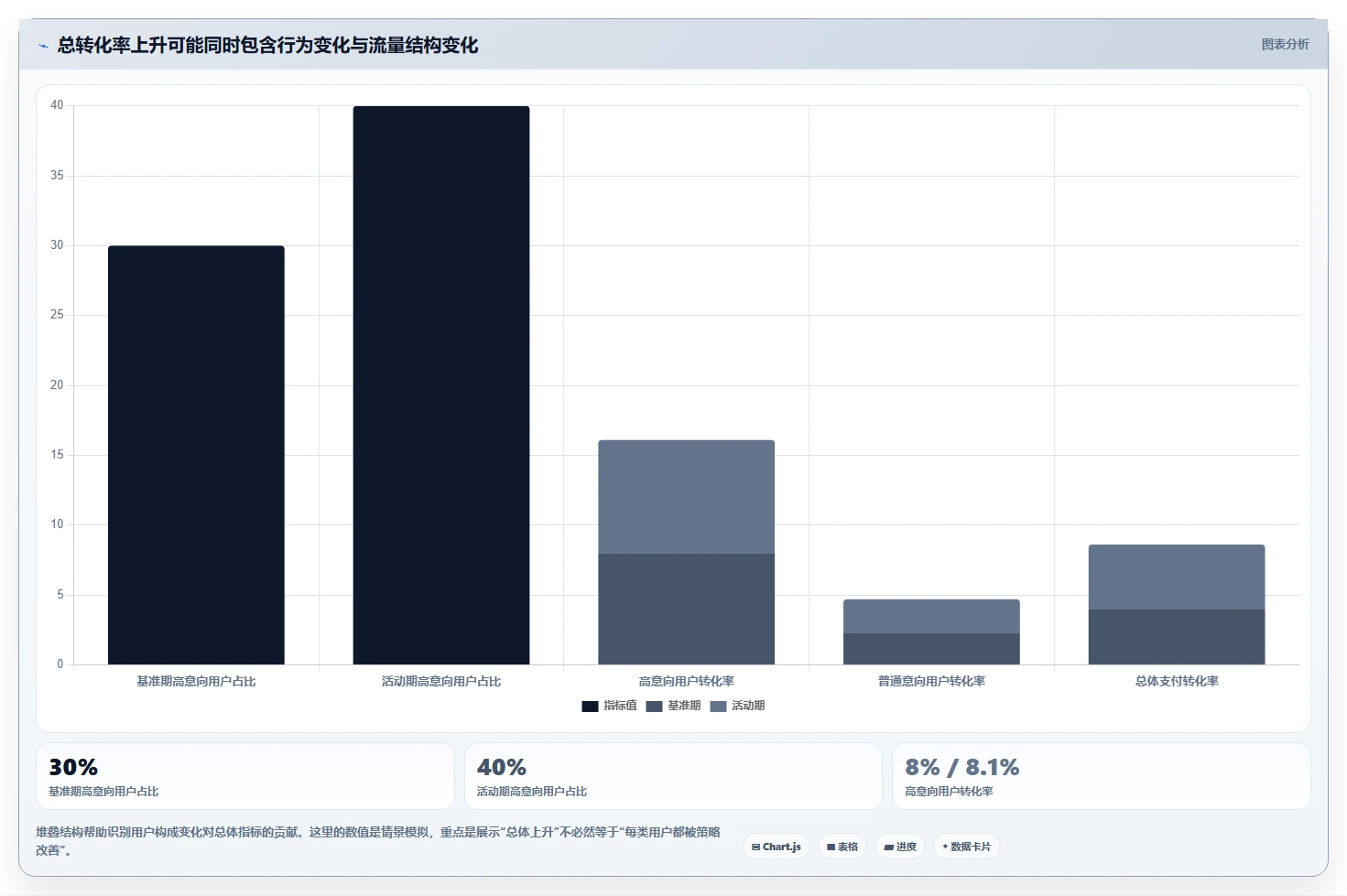Click axis label 普通意向用户转化率
The image size is (1347, 896).
coord(931,681)
